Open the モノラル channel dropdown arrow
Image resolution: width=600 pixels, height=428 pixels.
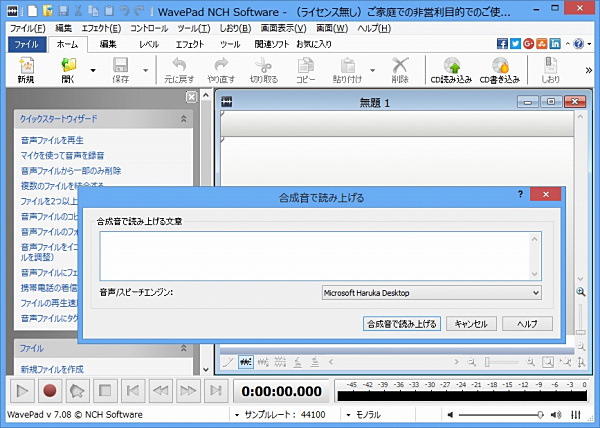348,415
